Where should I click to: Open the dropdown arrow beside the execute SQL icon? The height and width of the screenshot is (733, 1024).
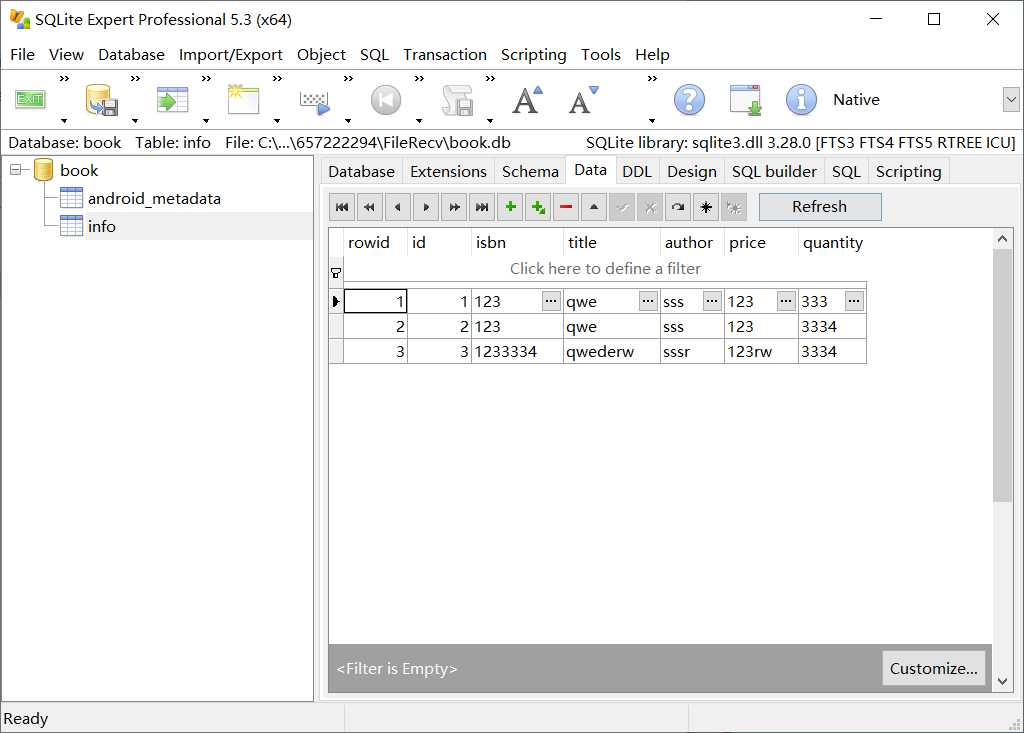pos(348,121)
